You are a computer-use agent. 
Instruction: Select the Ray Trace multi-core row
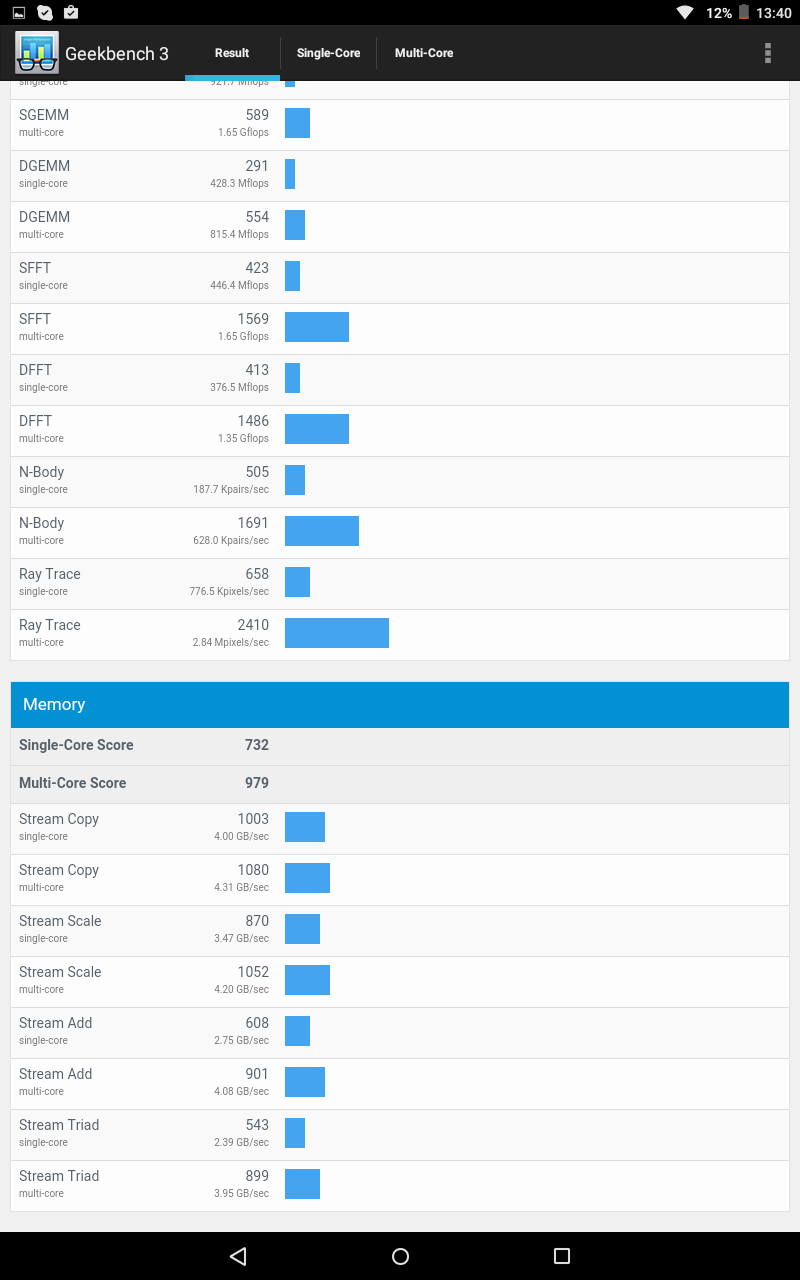[400, 634]
